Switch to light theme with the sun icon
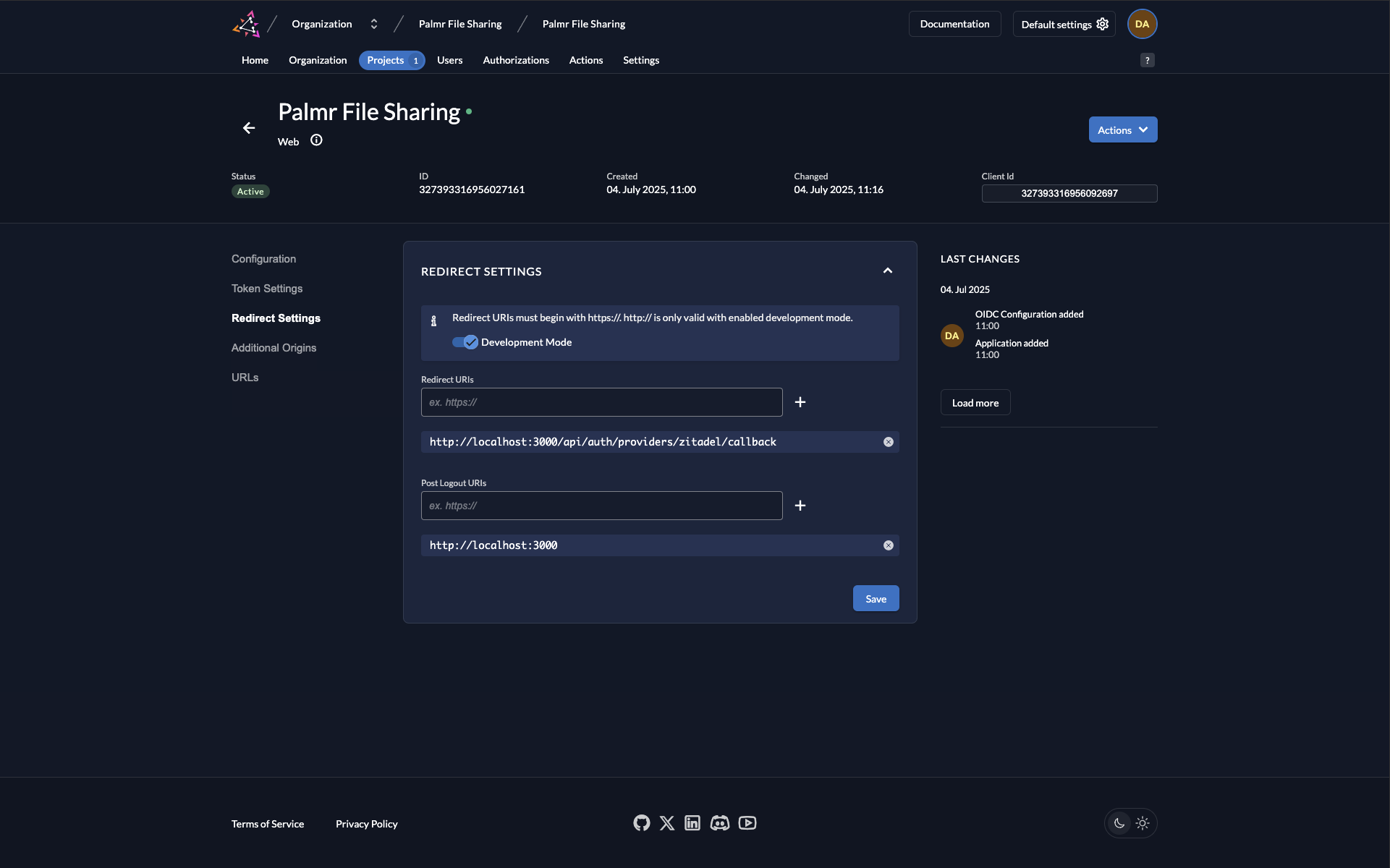The image size is (1390, 868). point(1143,823)
